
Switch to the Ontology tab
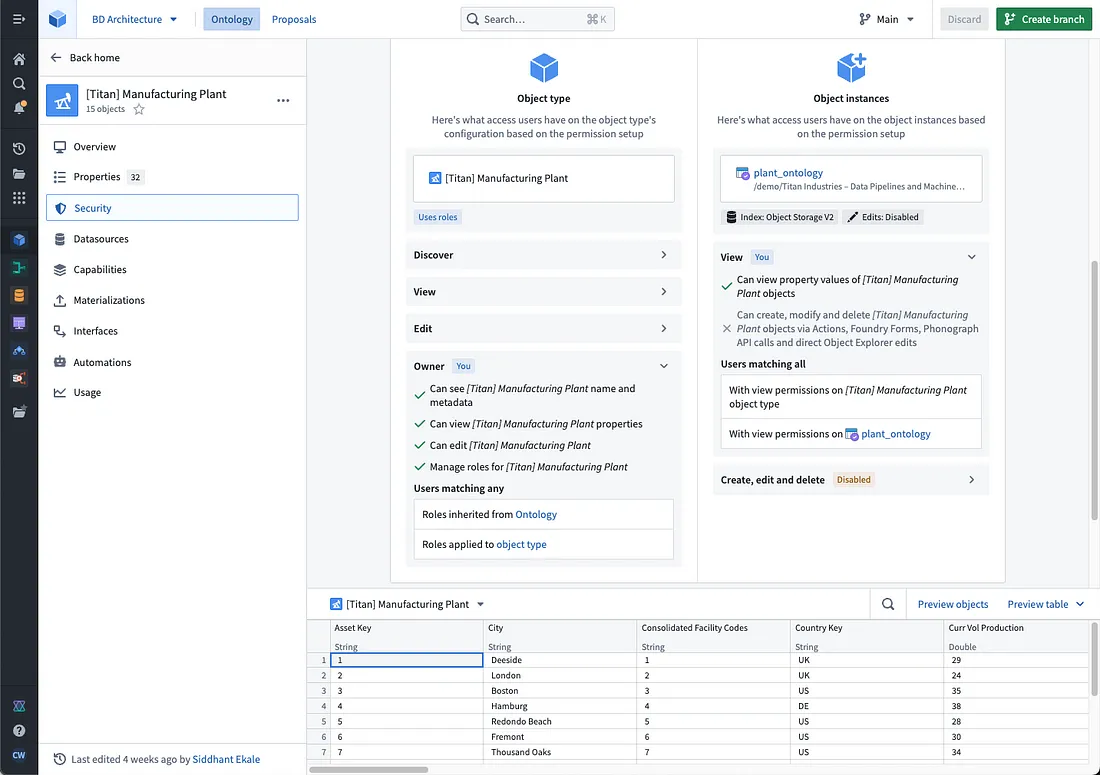232,19
